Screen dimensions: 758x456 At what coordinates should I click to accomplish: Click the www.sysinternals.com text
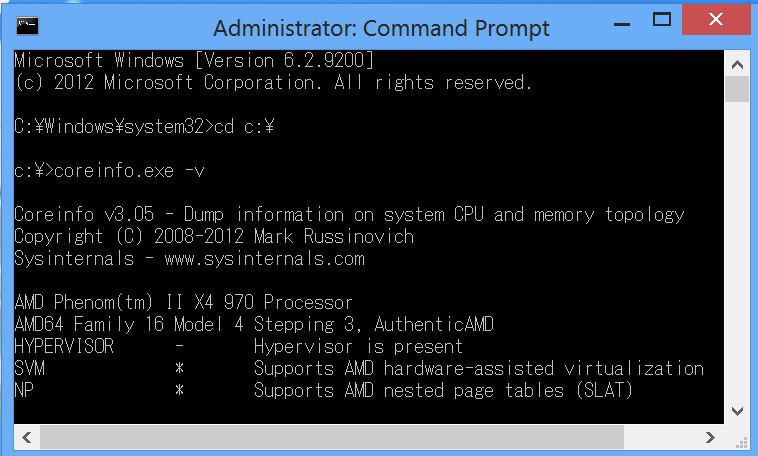point(265,259)
